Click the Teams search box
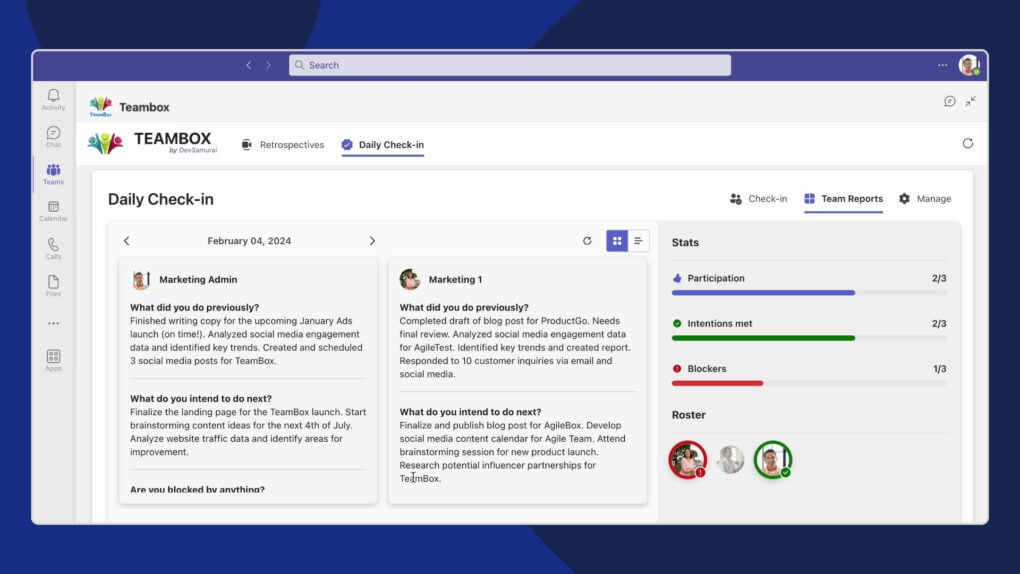The height and width of the screenshot is (574, 1020). coord(509,65)
